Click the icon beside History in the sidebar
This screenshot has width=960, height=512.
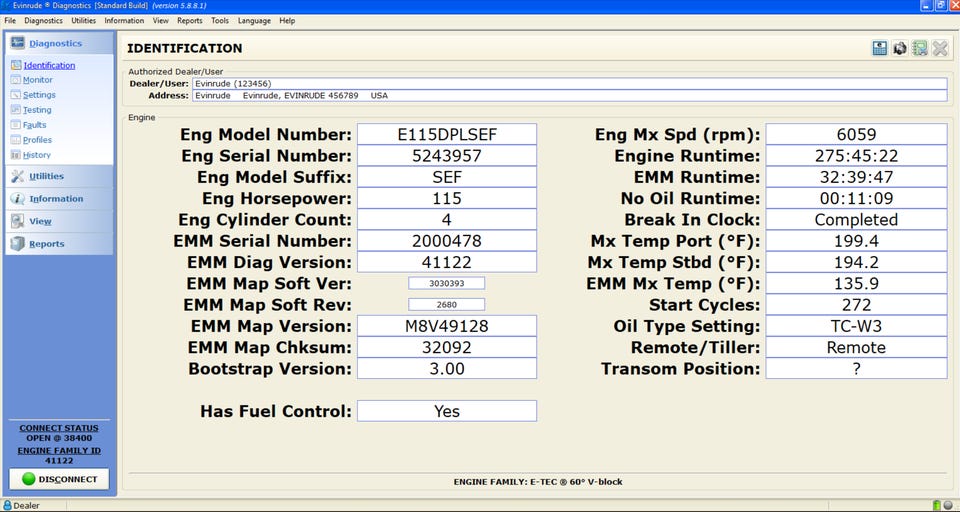click(16, 155)
